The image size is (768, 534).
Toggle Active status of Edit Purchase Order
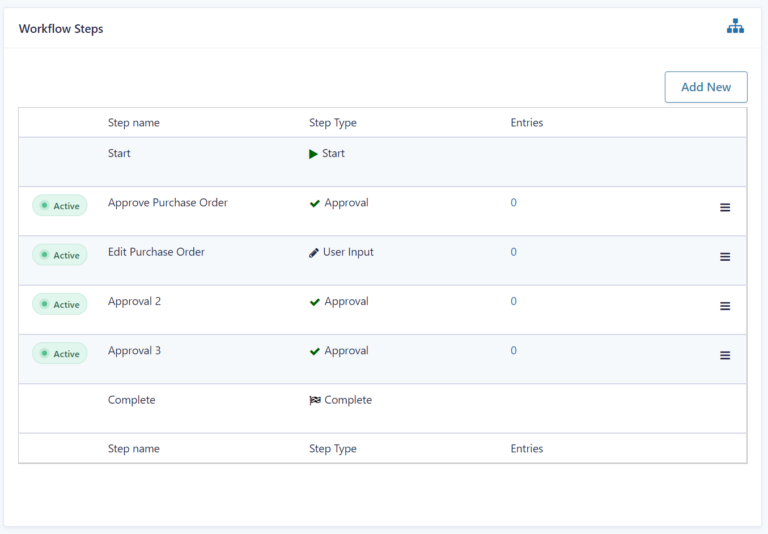coord(59,255)
